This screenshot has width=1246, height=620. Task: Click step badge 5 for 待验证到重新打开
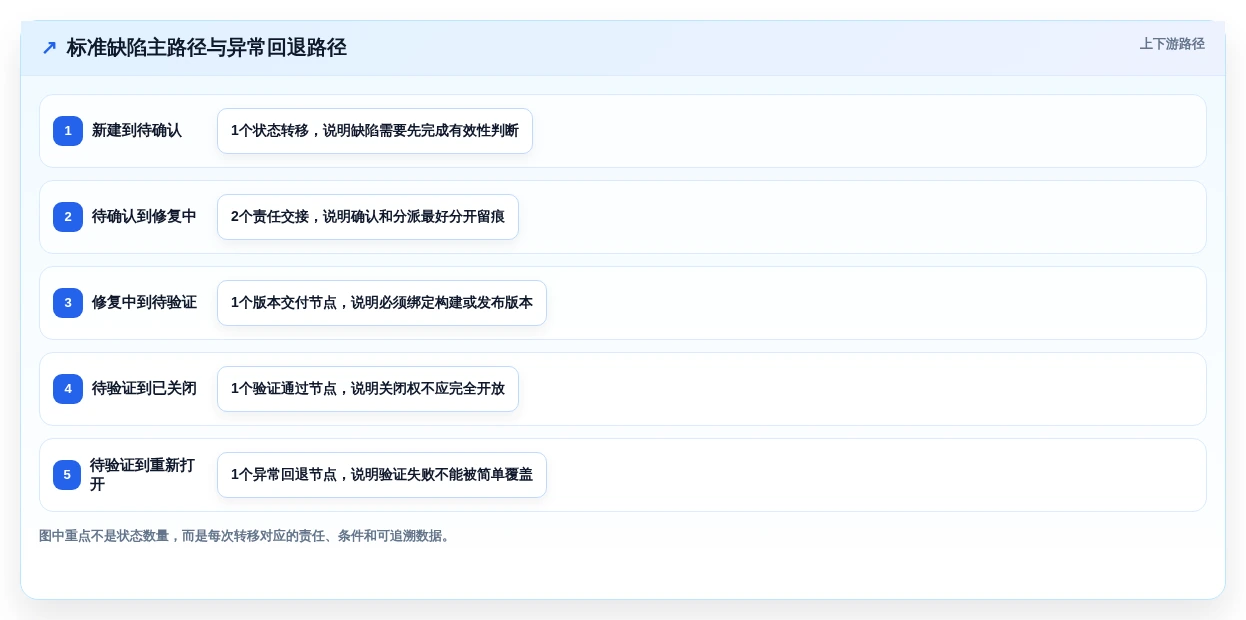[67, 475]
